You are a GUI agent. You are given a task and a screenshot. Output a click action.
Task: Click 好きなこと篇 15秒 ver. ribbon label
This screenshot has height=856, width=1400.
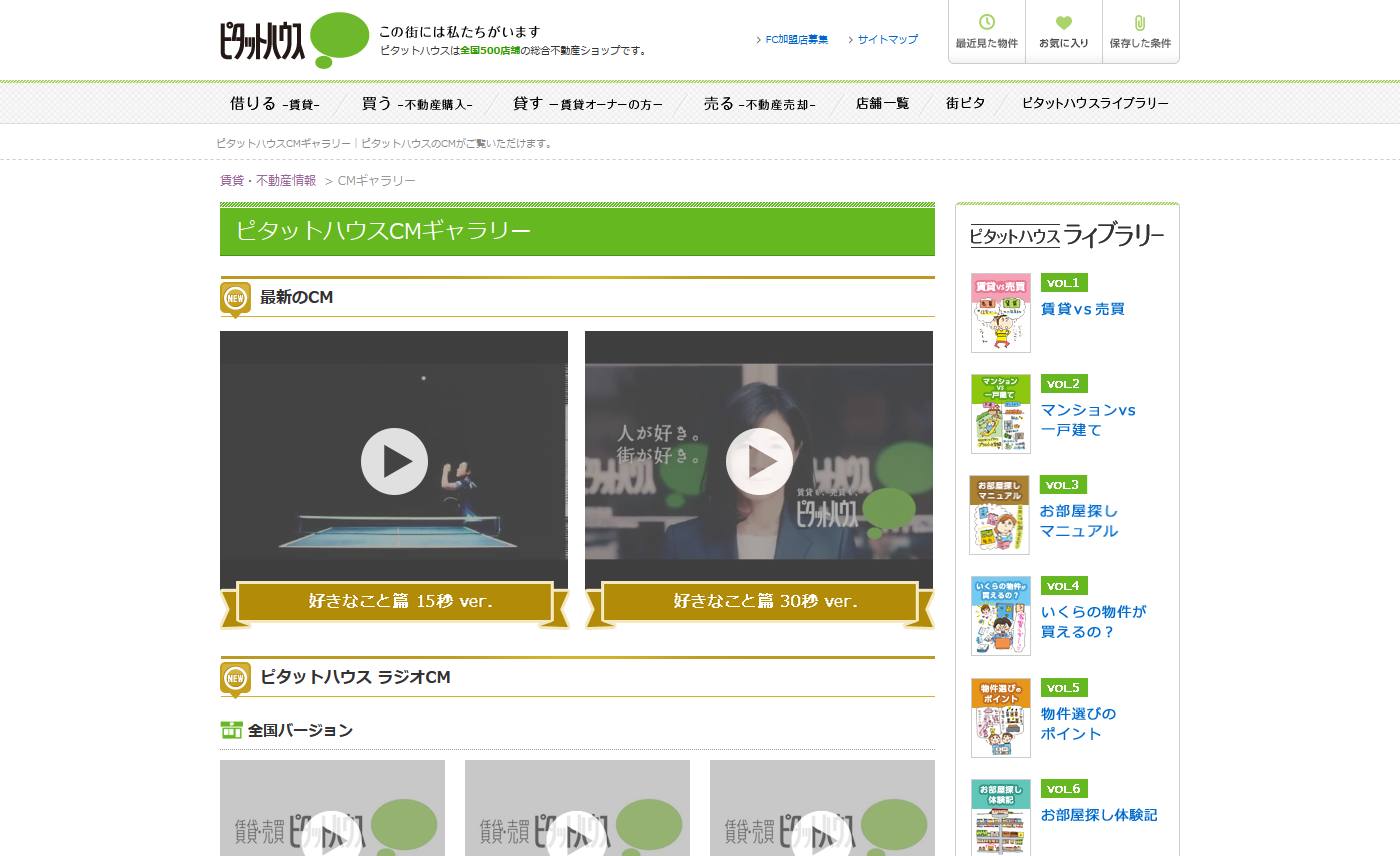point(395,602)
